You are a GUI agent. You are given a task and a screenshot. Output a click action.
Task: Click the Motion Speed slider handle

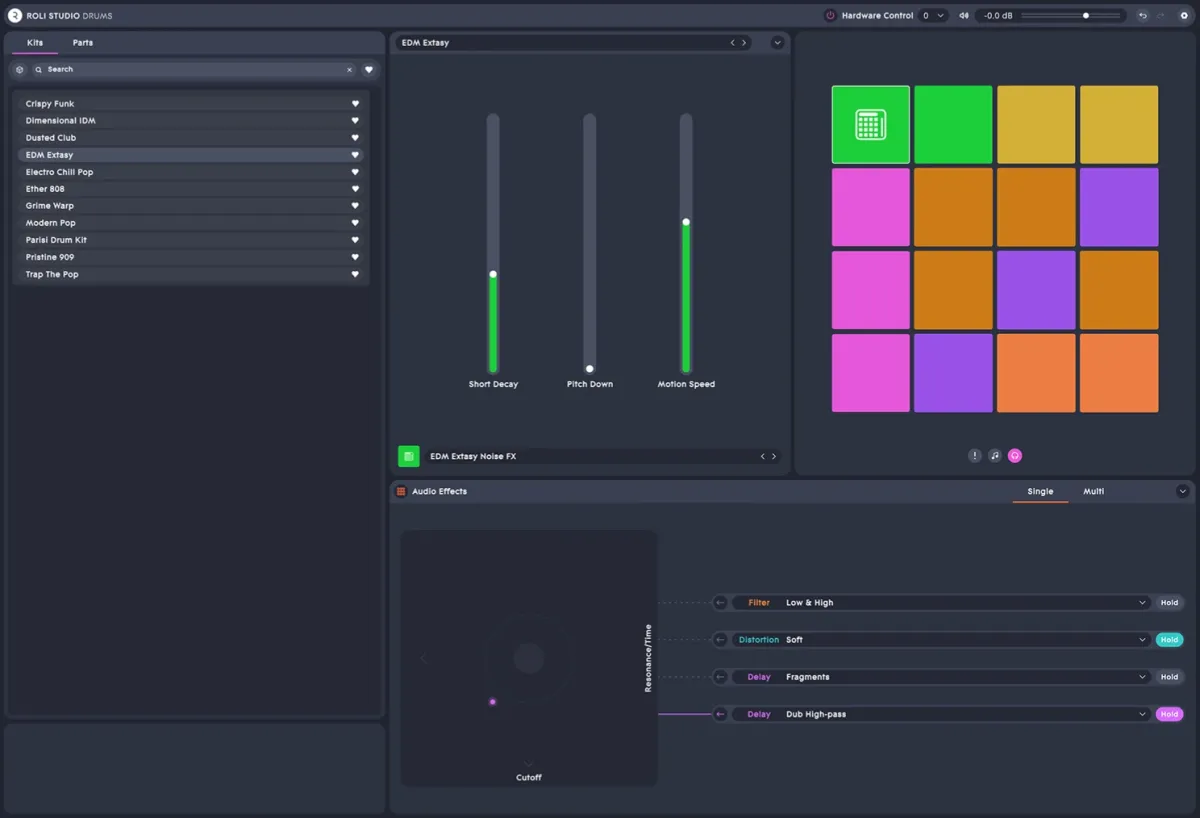click(686, 222)
